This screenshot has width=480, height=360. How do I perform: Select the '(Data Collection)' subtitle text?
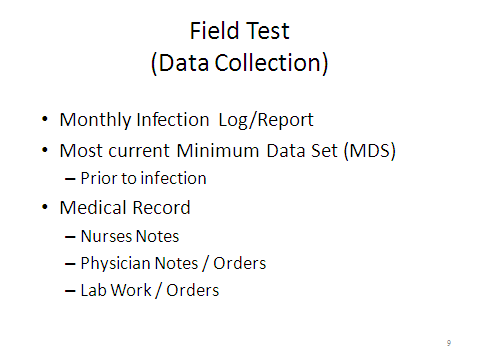point(240,63)
